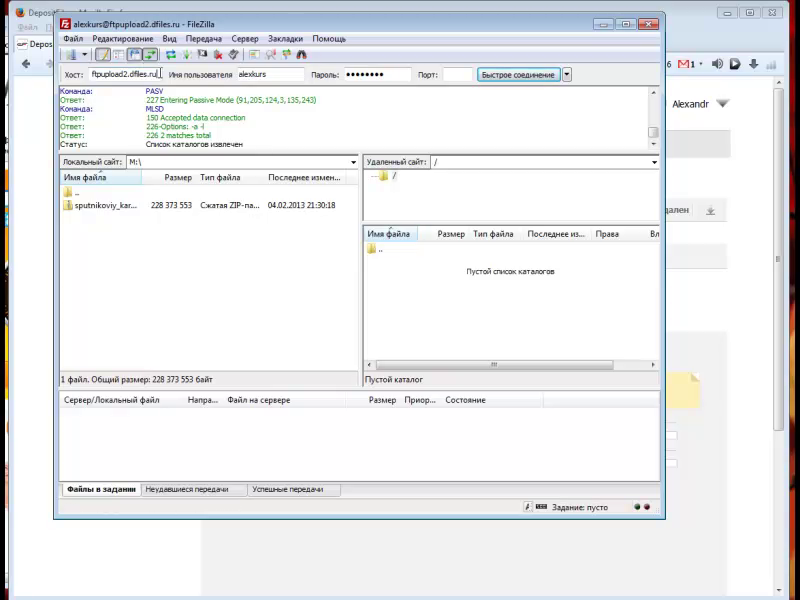Screen dimensions: 800x600
Task: Click the speaker icon in Firefox toolbar
Action: point(717,64)
